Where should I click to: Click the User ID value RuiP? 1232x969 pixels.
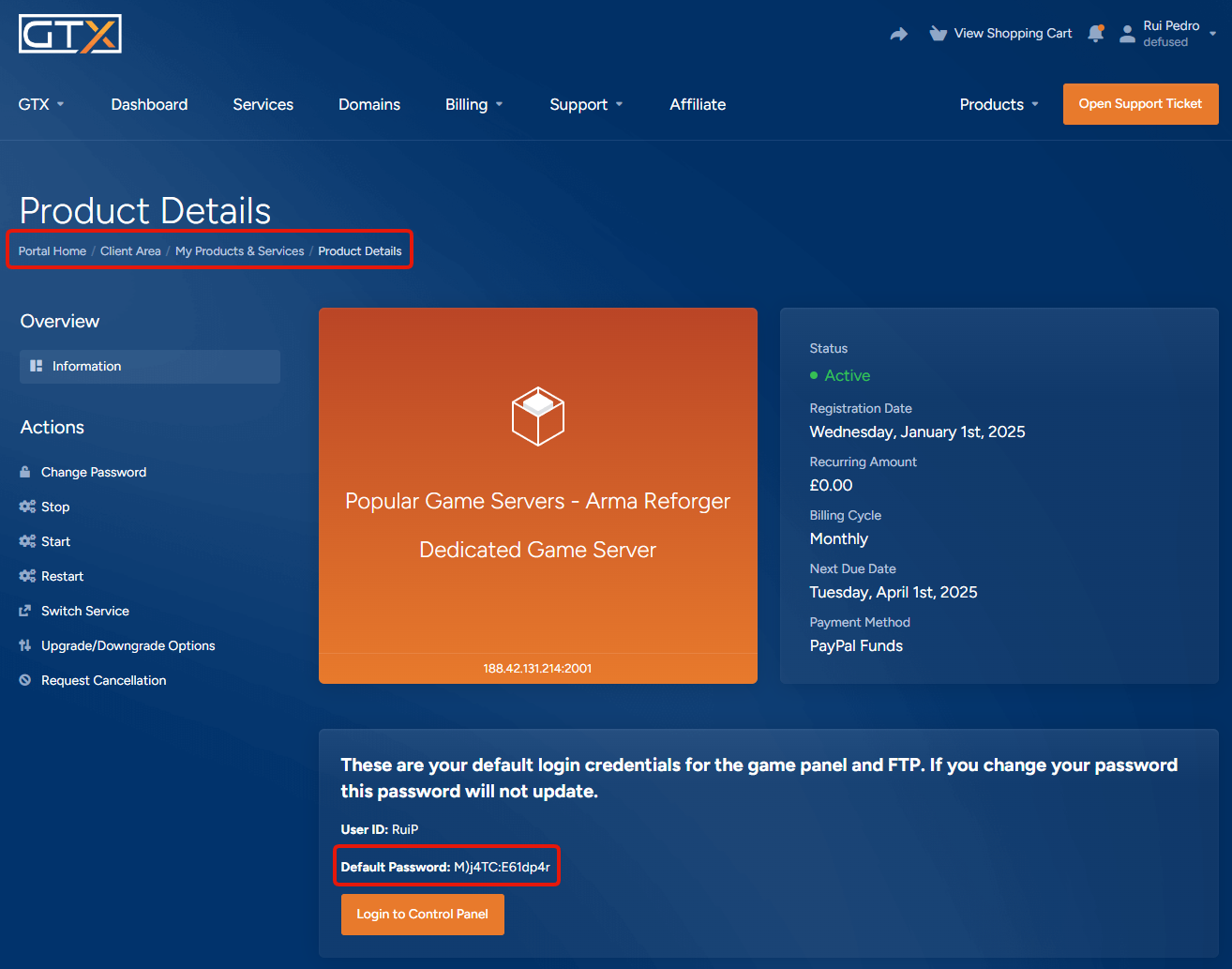pyautogui.click(x=405, y=829)
